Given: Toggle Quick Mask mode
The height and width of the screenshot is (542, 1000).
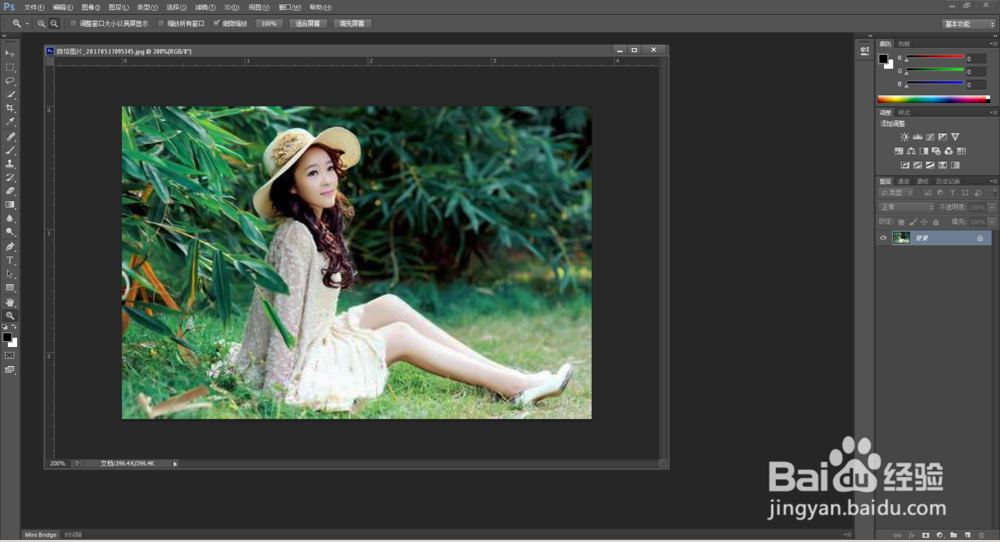Looking at the screenshot, I should 10,355.
